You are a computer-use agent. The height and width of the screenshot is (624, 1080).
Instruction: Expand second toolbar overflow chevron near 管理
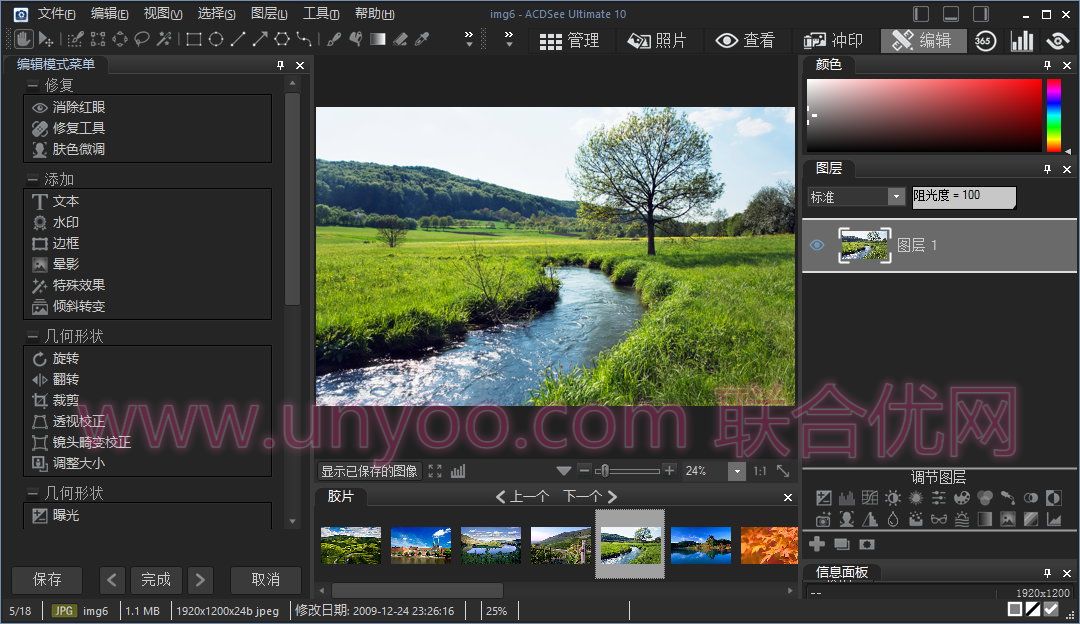coord(509,38)
